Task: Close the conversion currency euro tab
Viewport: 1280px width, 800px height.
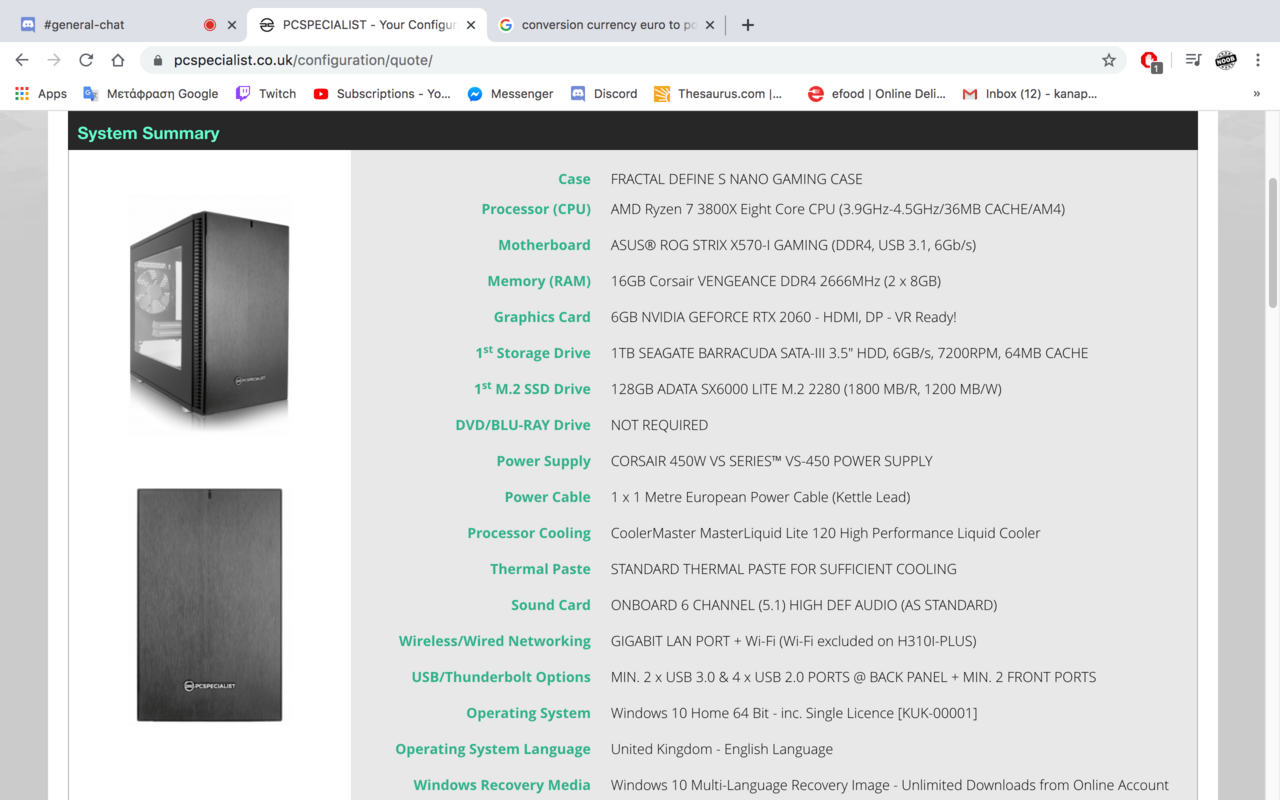Action: [x=710, y=25]
